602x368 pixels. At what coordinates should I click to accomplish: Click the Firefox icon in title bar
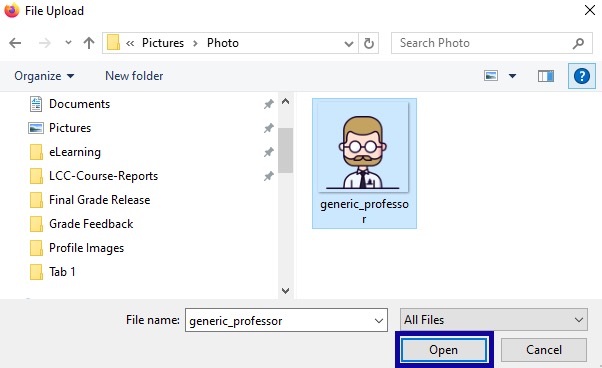point(12,10)
